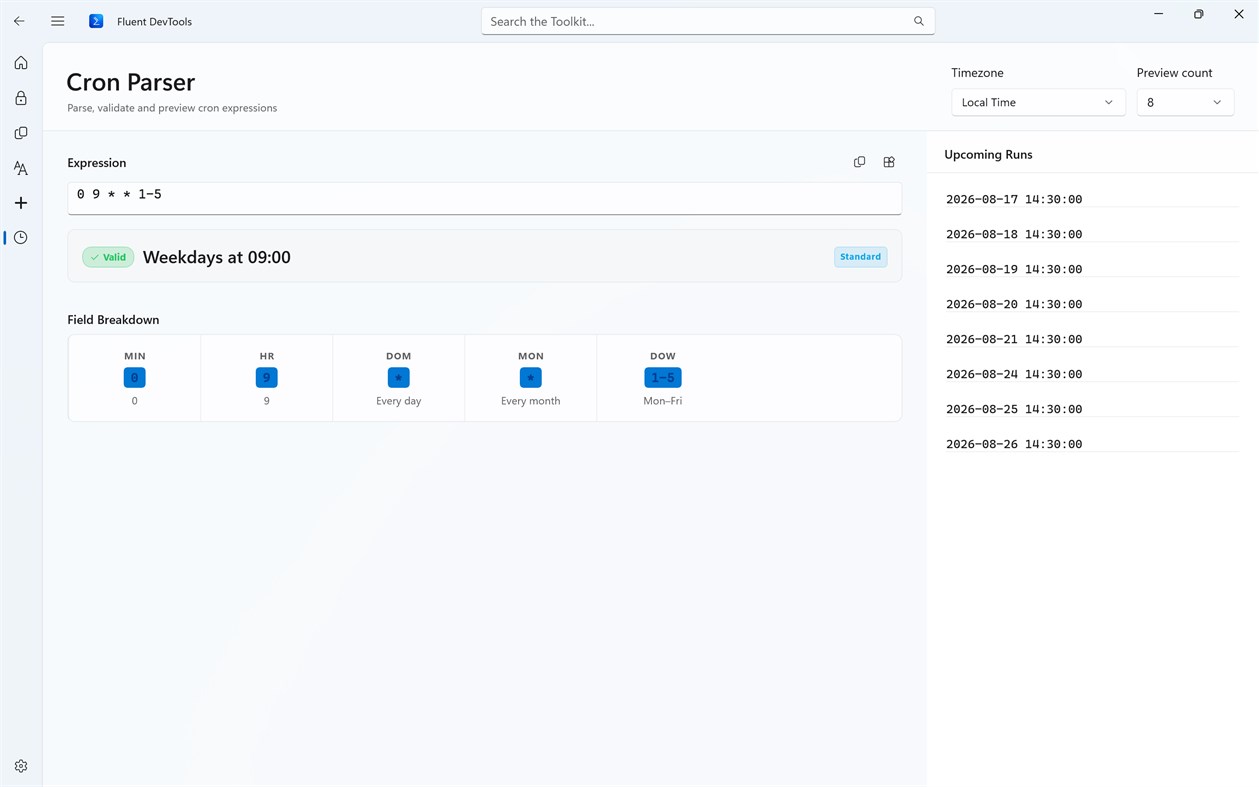Select the MIN field chip 0

pyautogui.click(x=135, y=378)
